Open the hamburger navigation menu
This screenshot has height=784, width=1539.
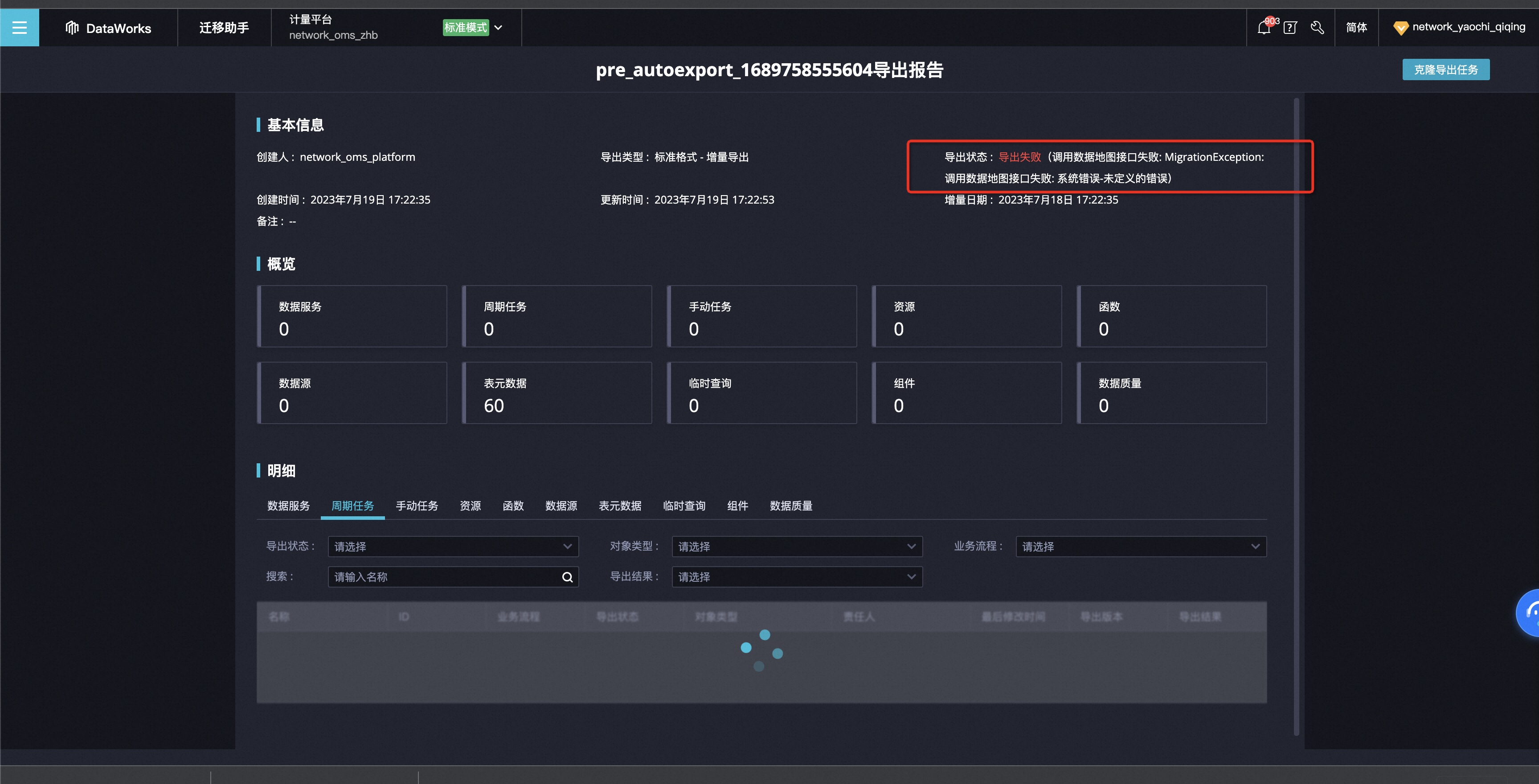coord(19,28)
